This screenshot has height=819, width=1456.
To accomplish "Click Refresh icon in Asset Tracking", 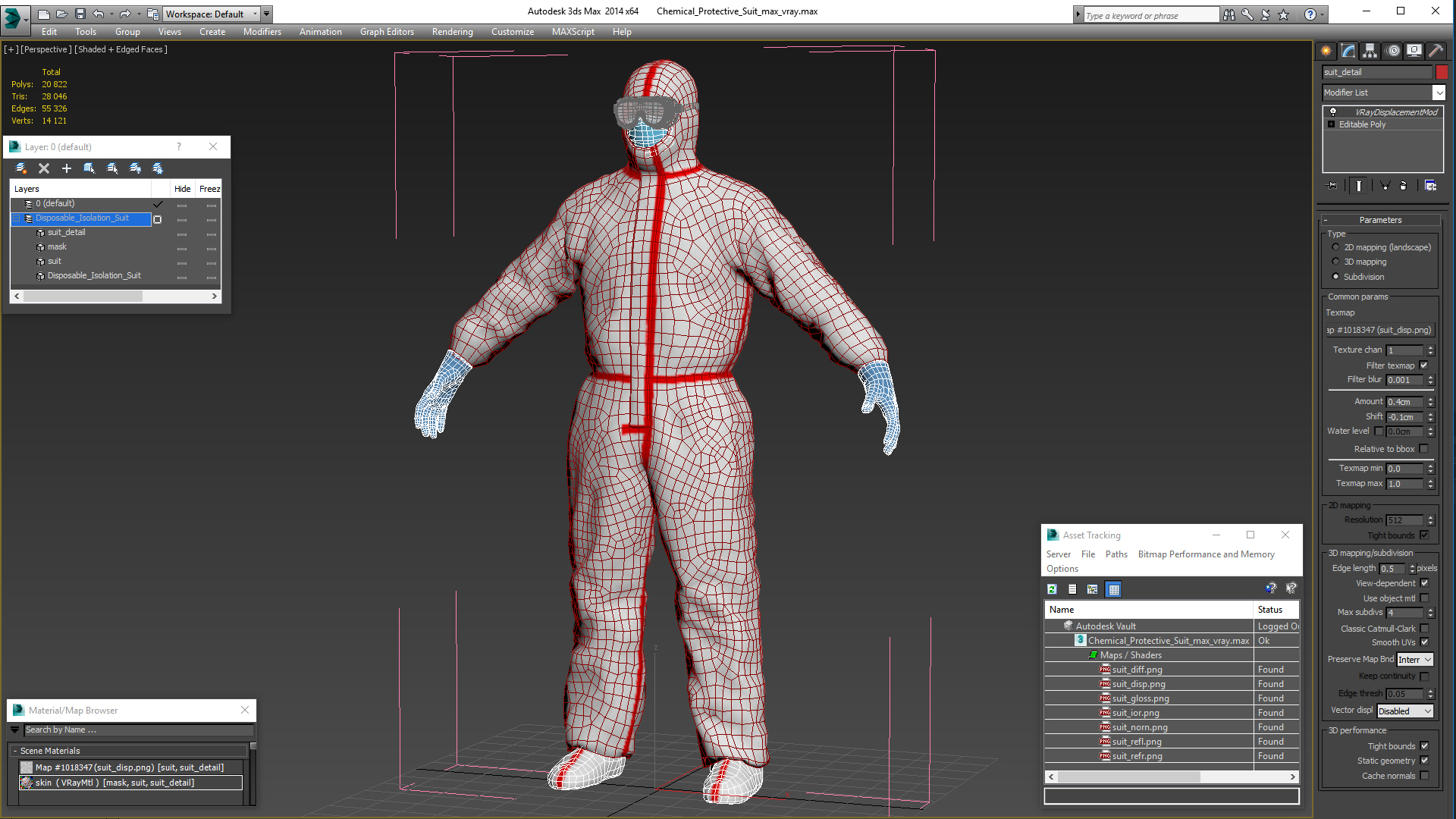I will (x=1053, y=589).
